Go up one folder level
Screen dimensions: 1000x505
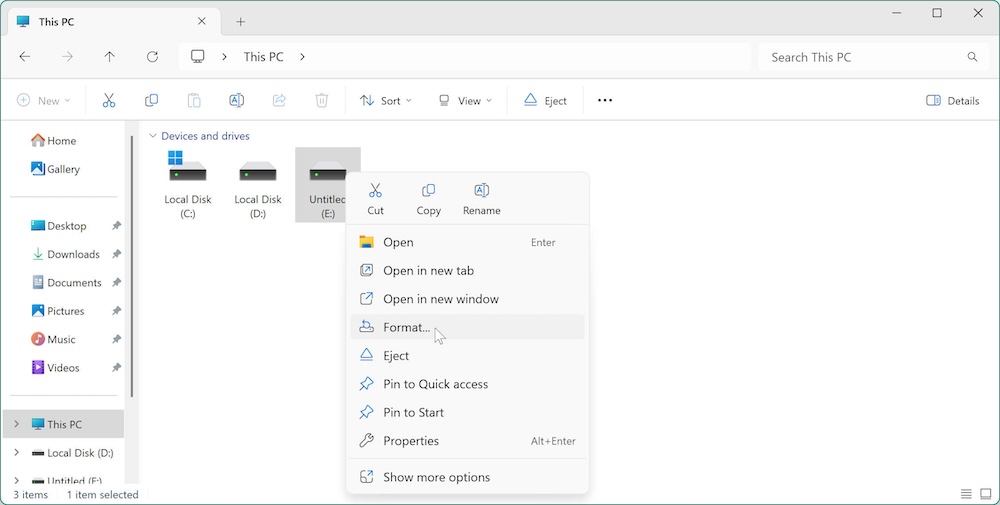click(110, 57)
